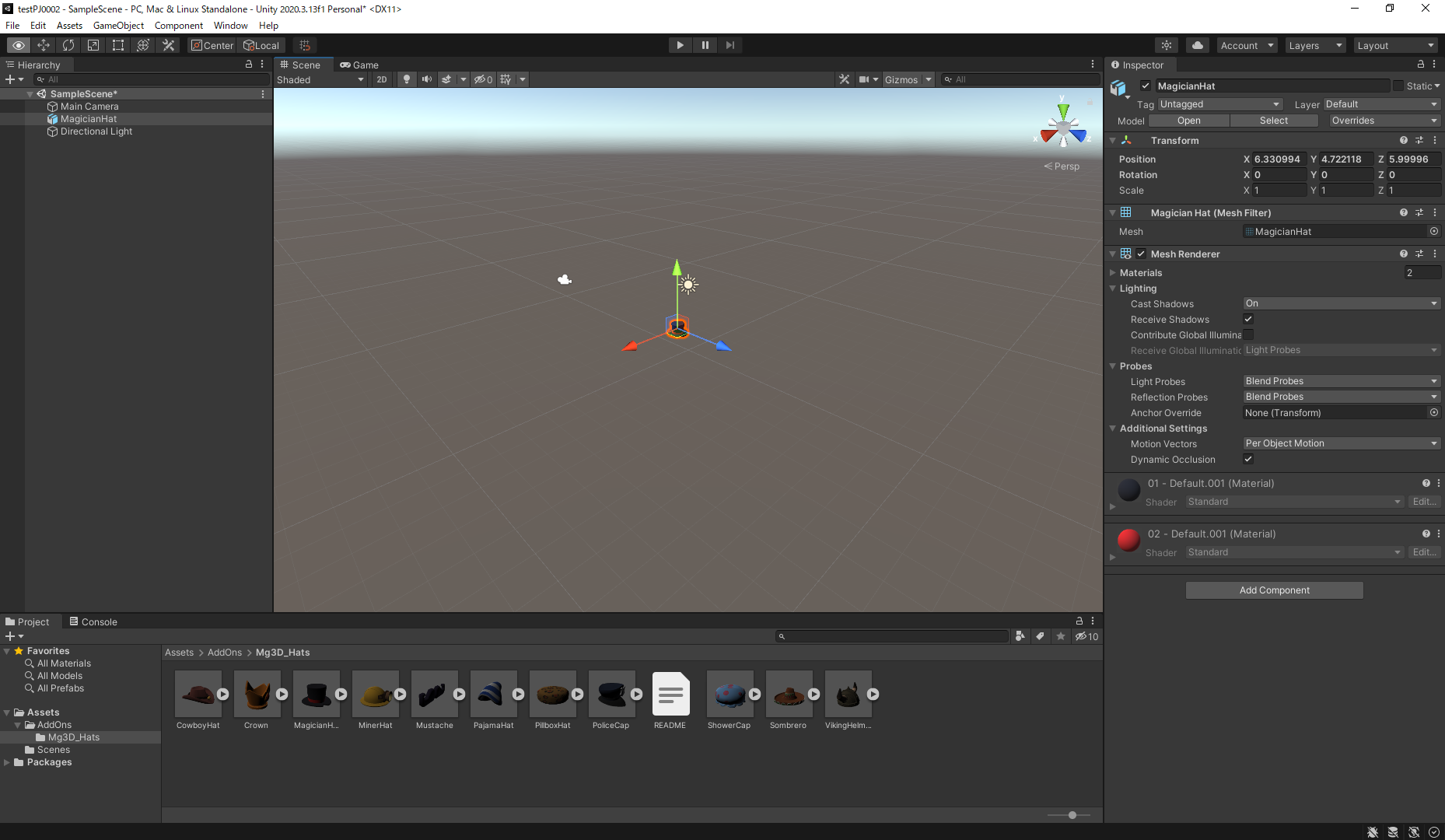The height and width of the screenshot is (840, 1445).
Task: Select the combined Transform tool
Action: point(143,45)
